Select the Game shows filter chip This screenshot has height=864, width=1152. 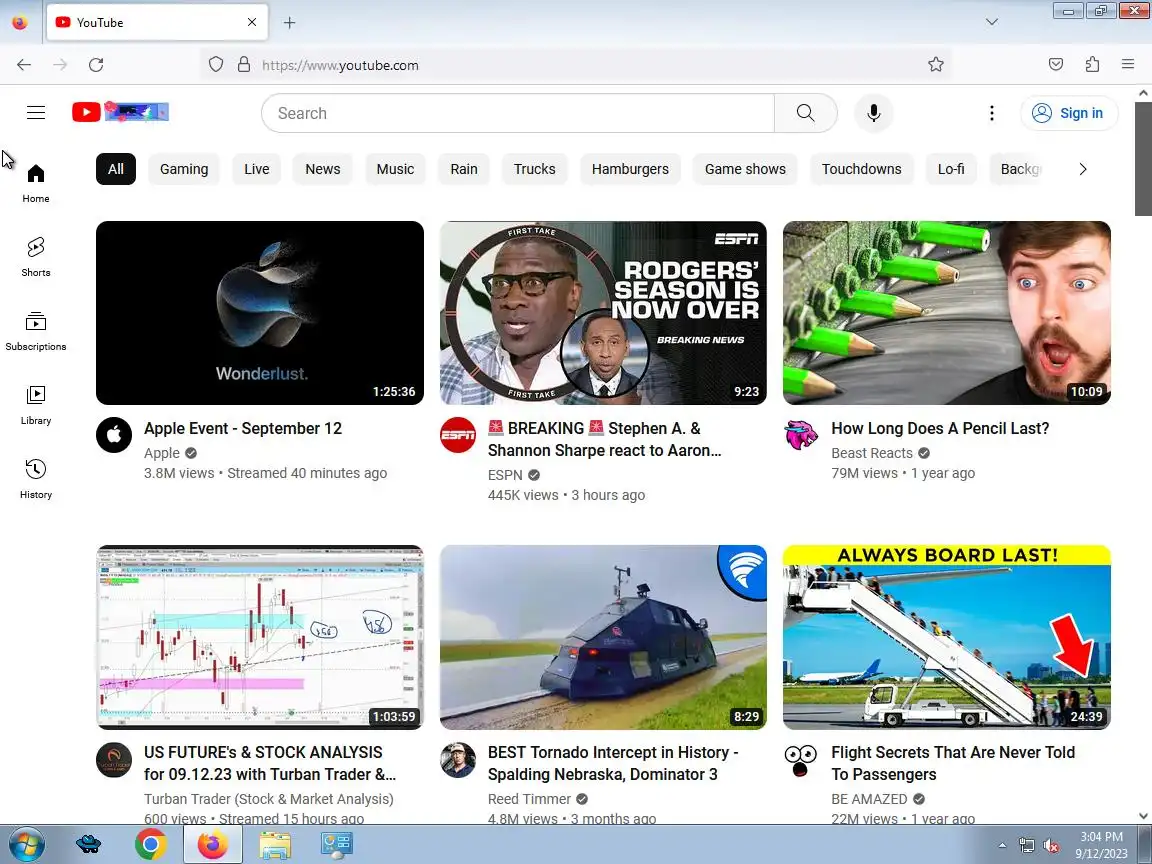point(745,169)
